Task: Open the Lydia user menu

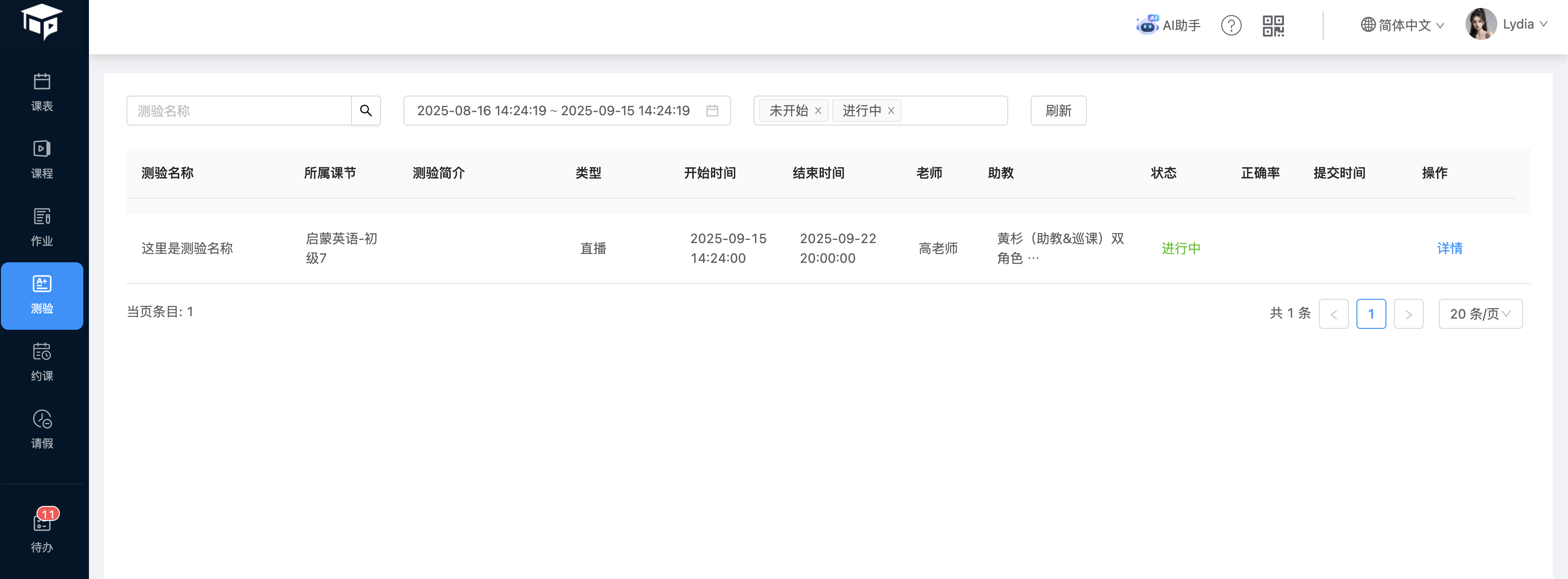Action: (x=1507, y=24)
